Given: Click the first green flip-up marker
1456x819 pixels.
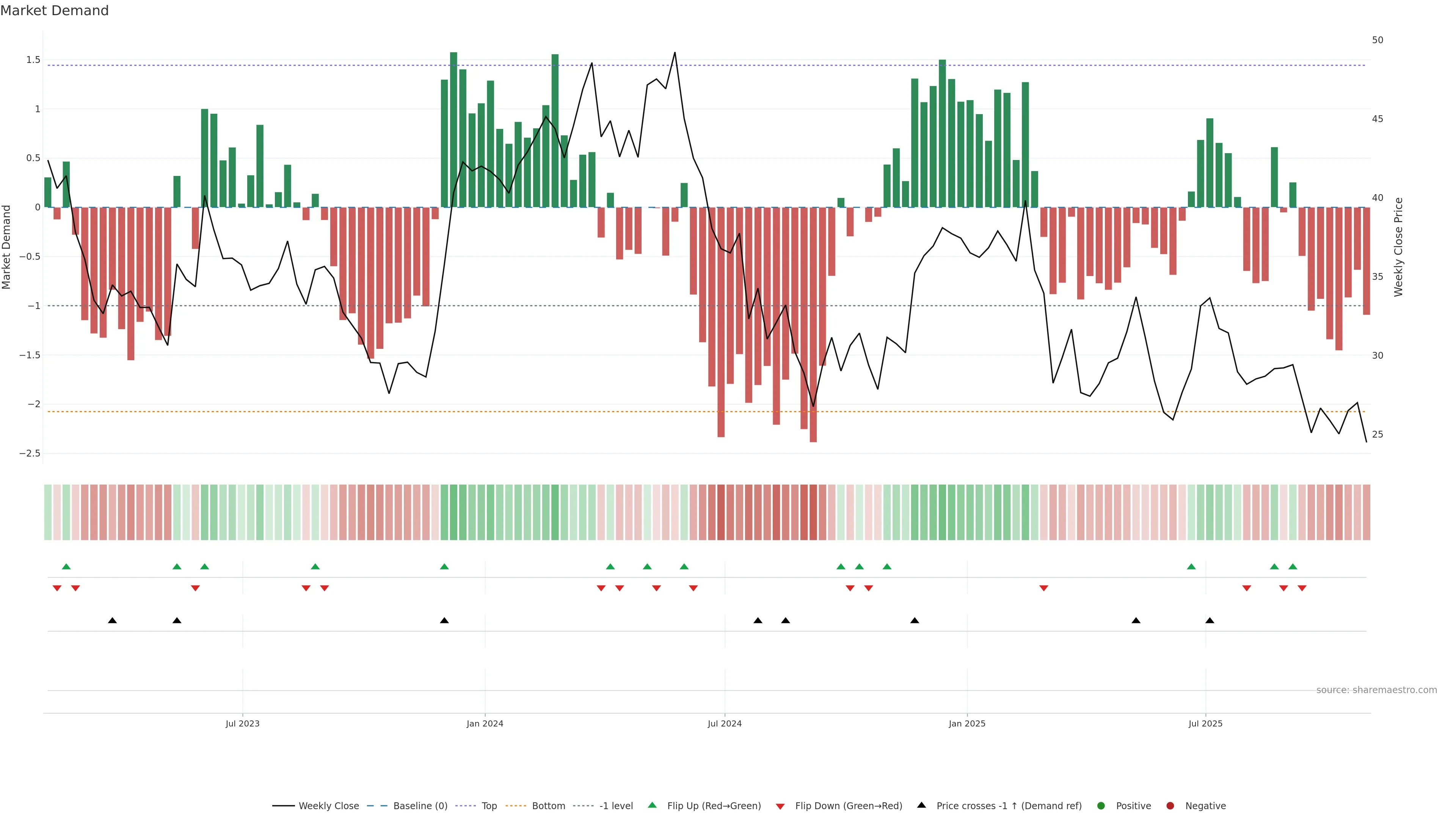Looking at the screenshot, I should (66, 566).
